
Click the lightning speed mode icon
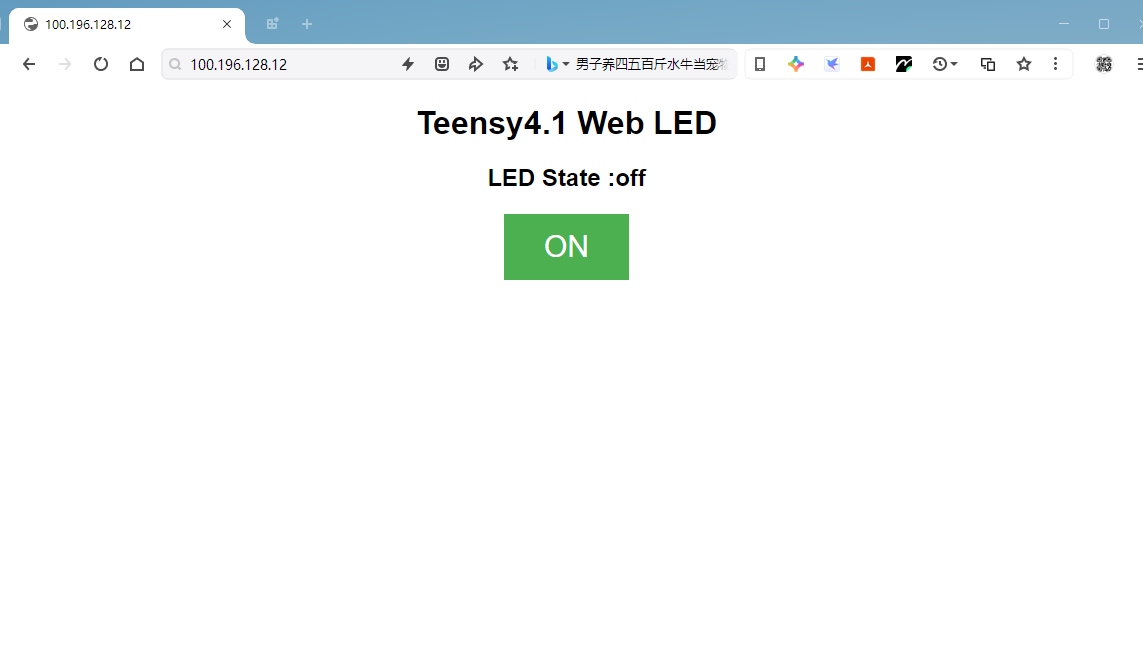[407, 64]
